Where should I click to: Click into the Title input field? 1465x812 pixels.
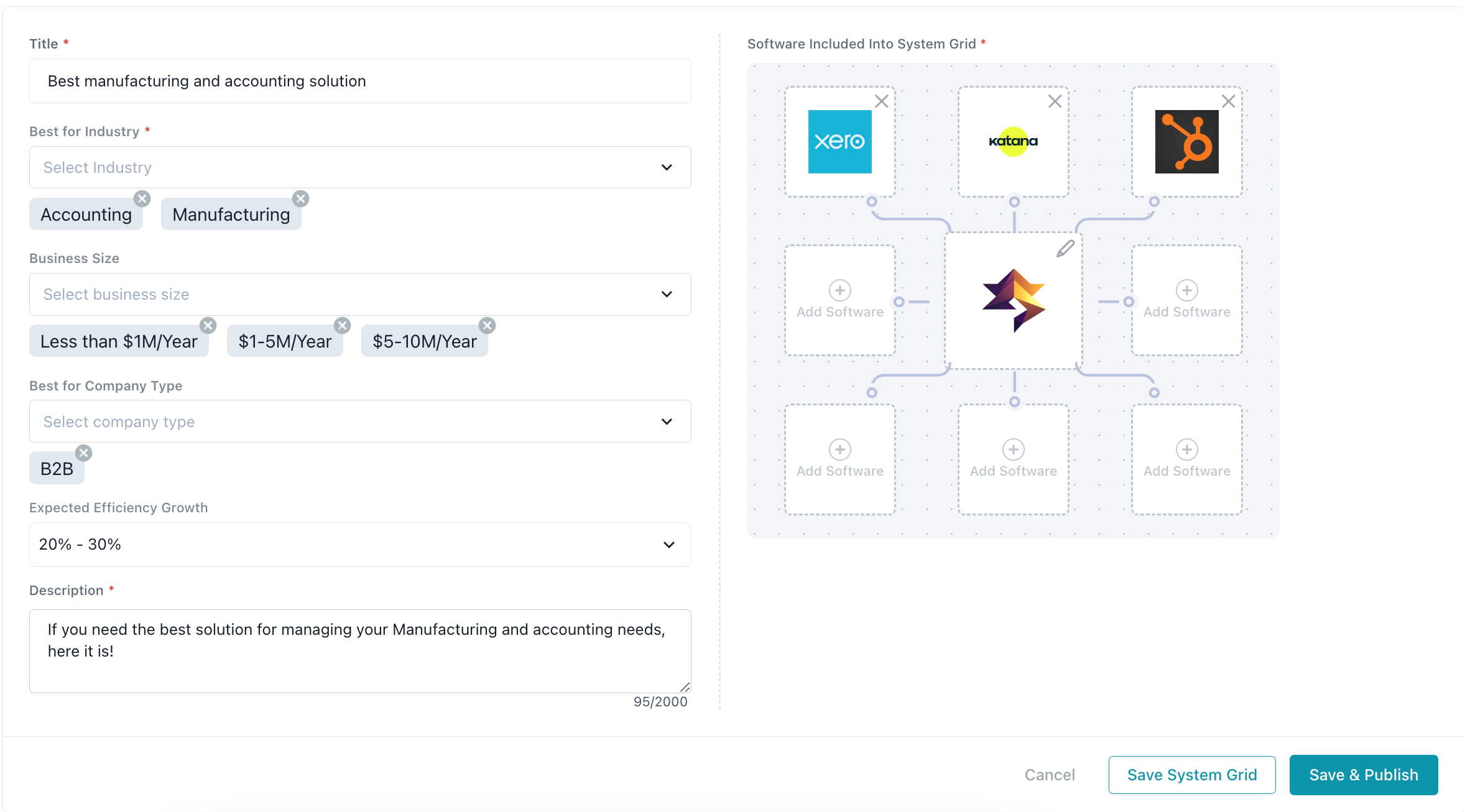click(360, 81)
